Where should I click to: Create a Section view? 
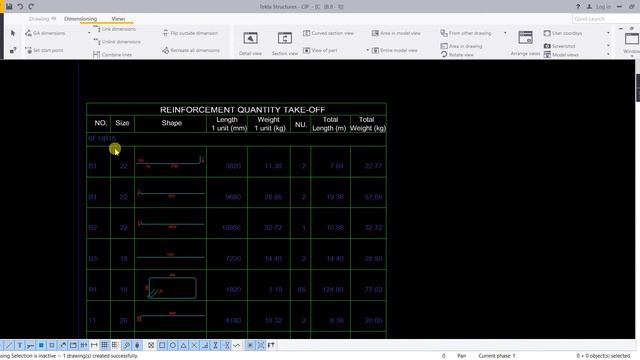pos(284,43)
